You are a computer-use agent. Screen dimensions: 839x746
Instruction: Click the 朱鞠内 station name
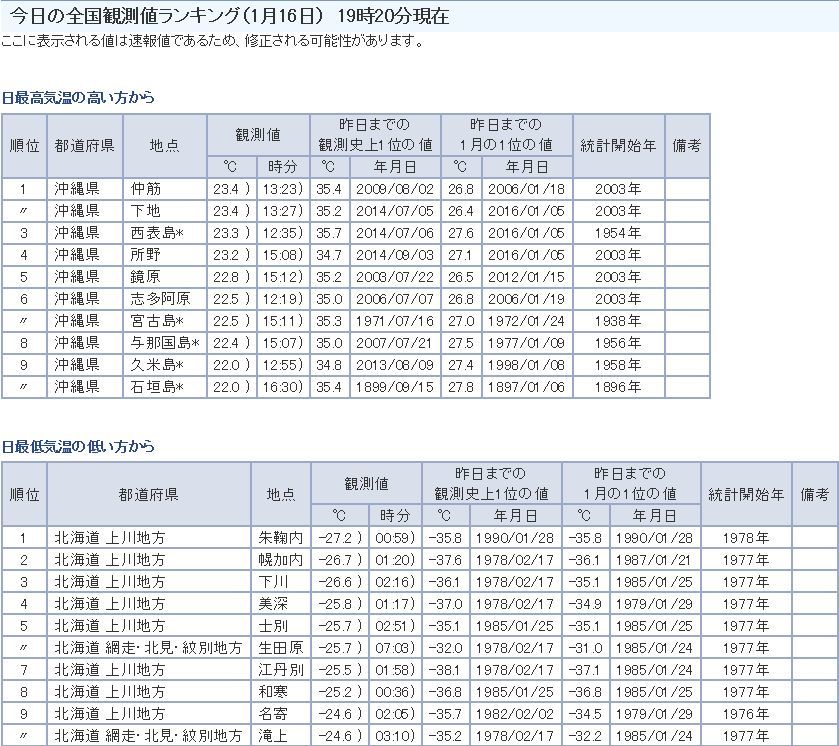click(x=279, y=537)
